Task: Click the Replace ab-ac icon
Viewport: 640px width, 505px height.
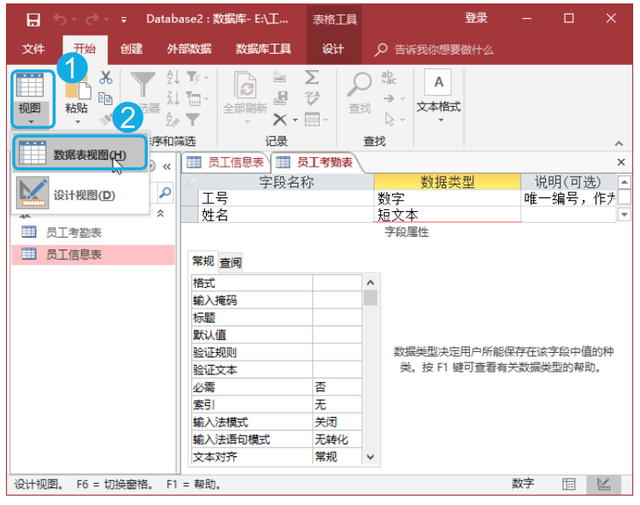Action: (389, 77)
